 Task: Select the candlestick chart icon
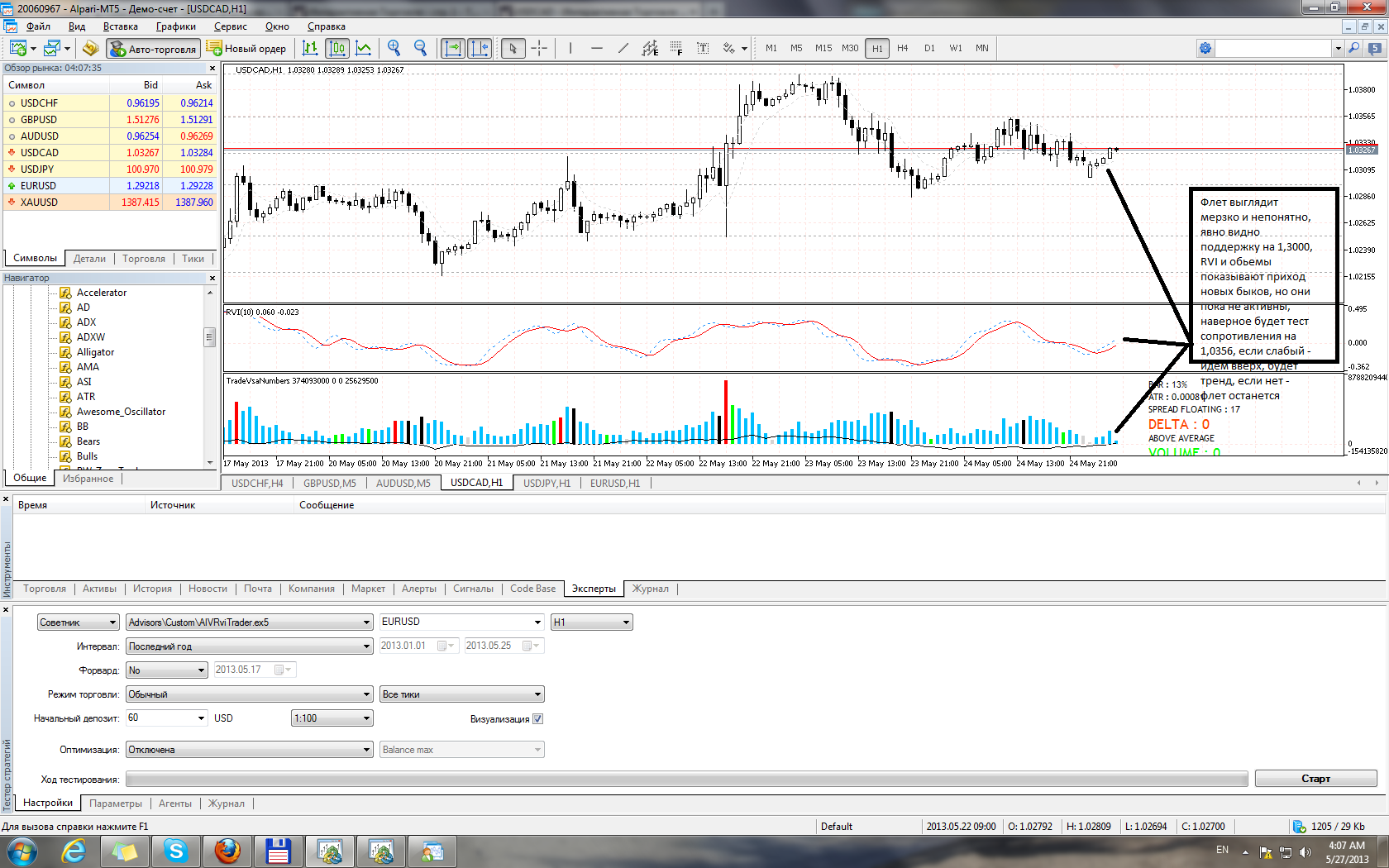pos(337,48)
